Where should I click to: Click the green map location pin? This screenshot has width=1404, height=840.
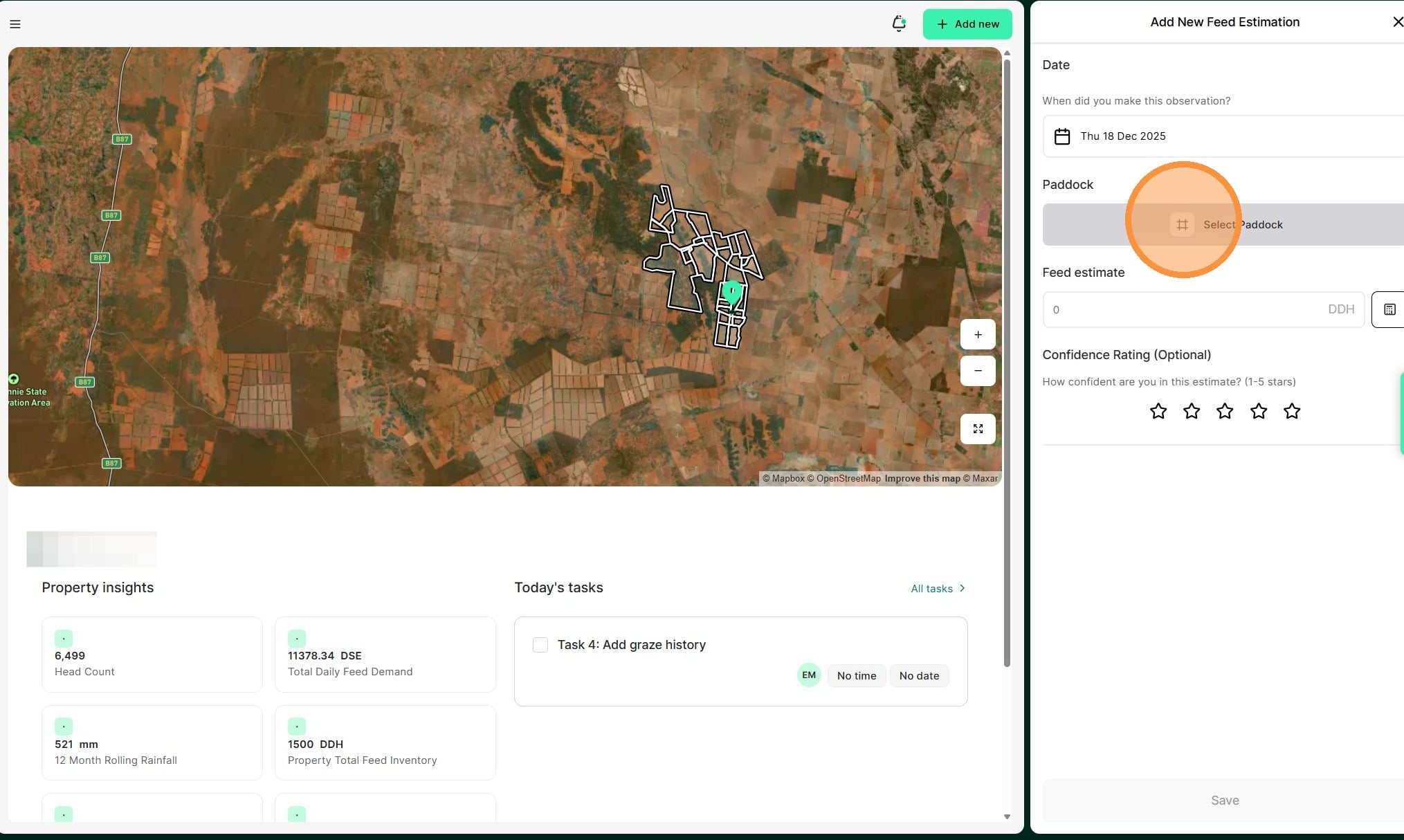point(731,292)
